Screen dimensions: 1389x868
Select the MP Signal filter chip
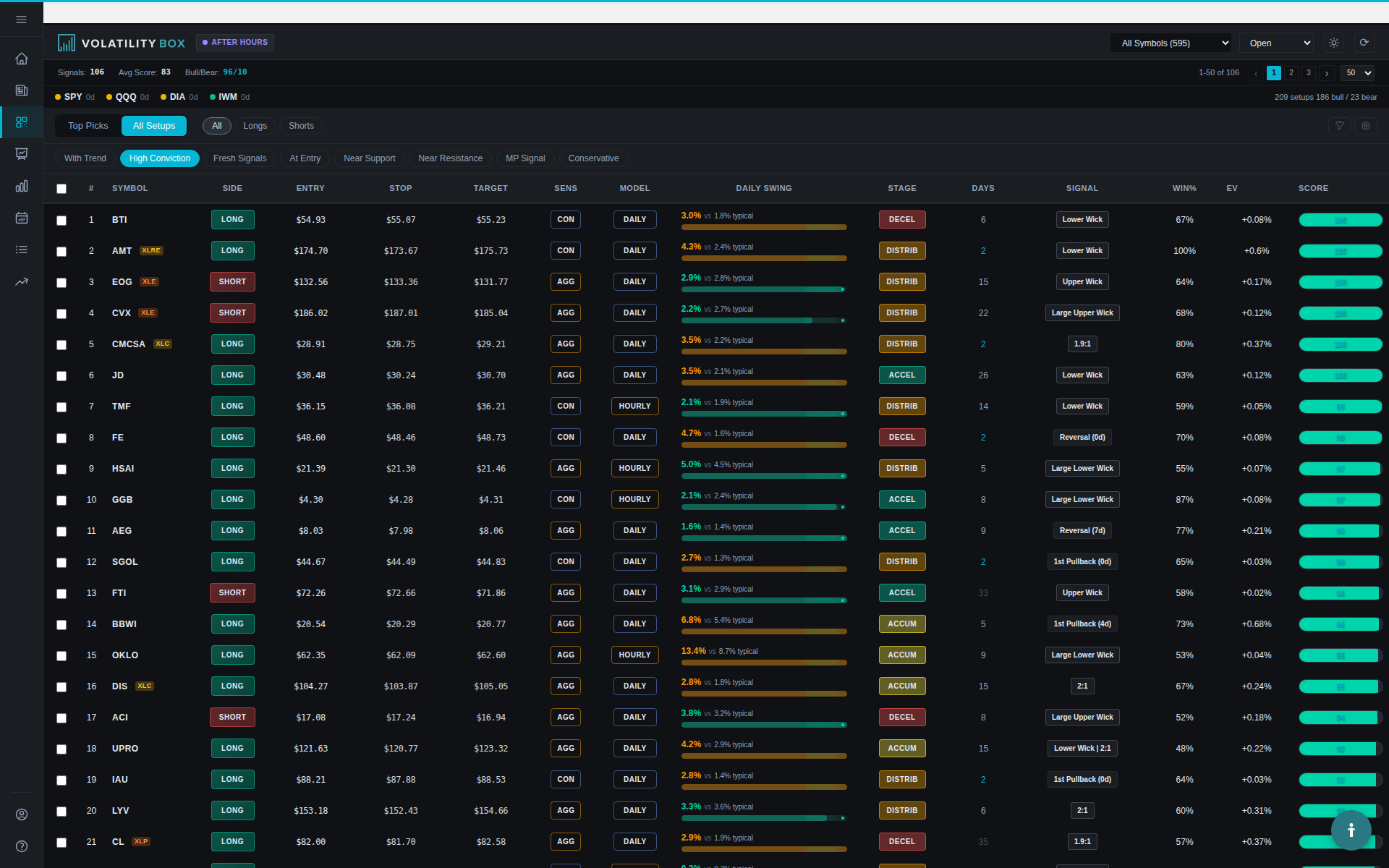pos(525,158)
